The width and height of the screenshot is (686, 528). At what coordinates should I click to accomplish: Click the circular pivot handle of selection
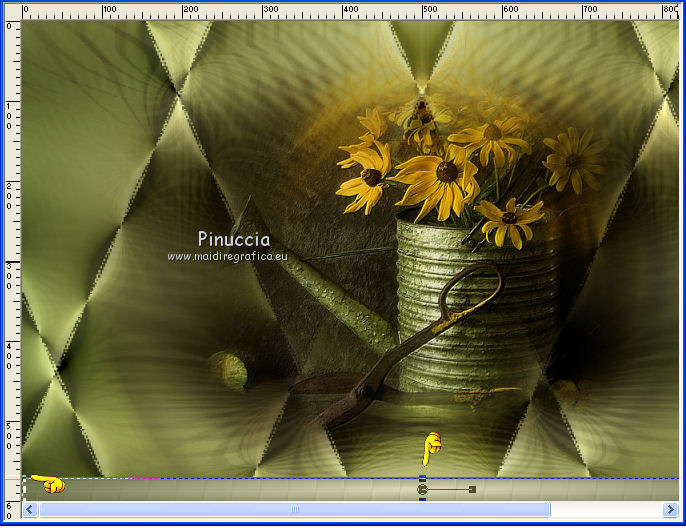423,489
